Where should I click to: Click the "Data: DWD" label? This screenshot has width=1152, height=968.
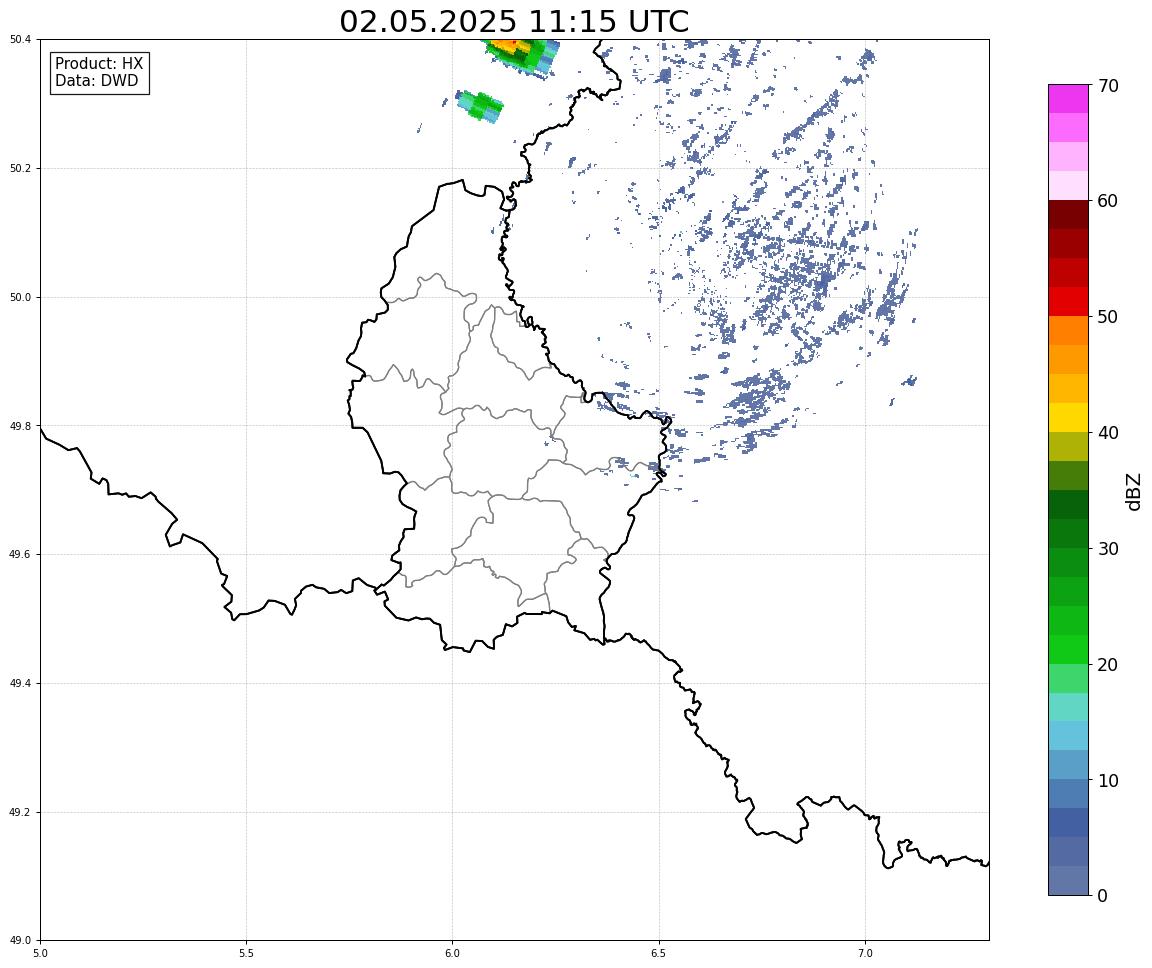pyautogui.click(x=96, y=81)
